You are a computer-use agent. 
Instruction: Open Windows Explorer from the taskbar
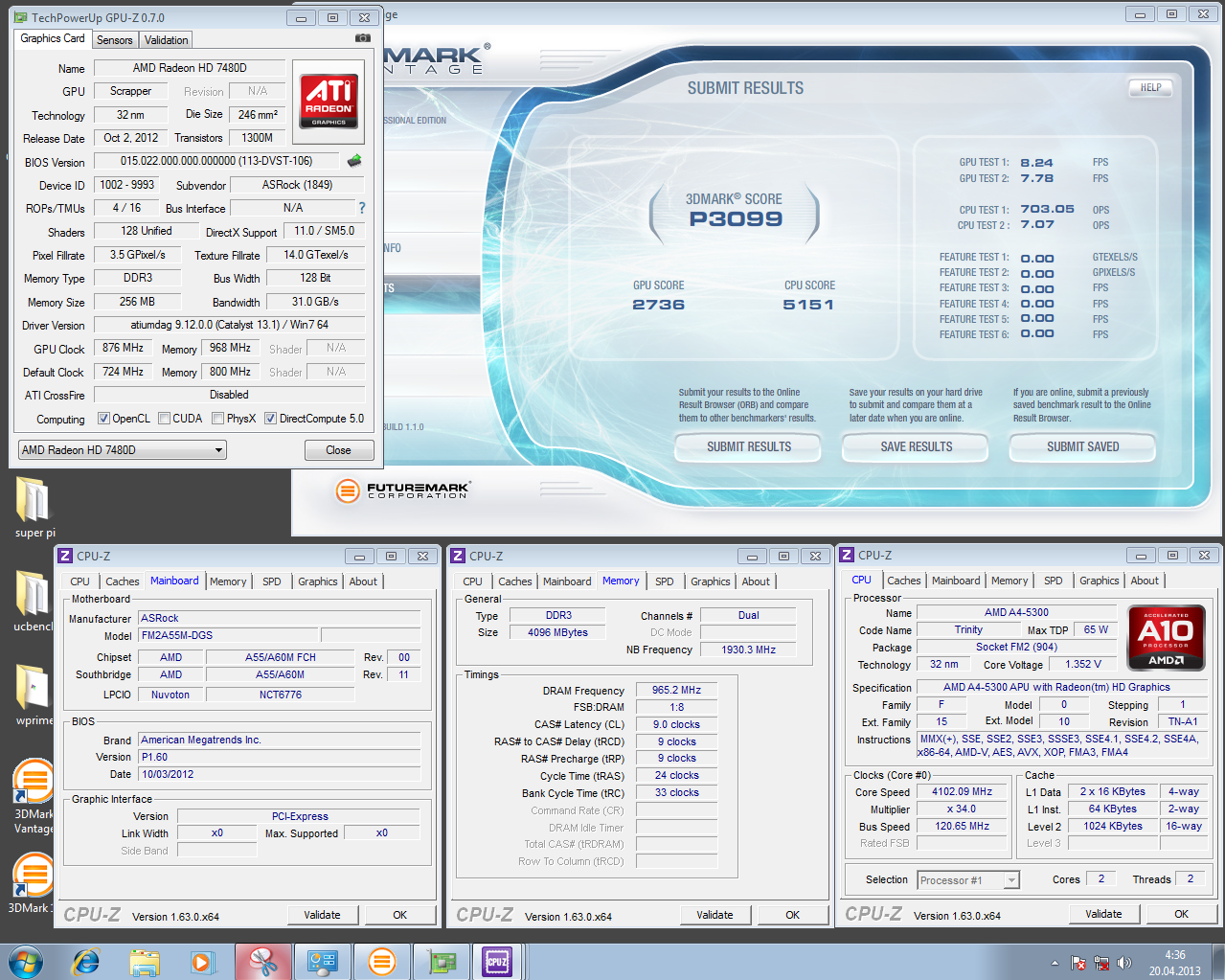(x=145, y=961)
